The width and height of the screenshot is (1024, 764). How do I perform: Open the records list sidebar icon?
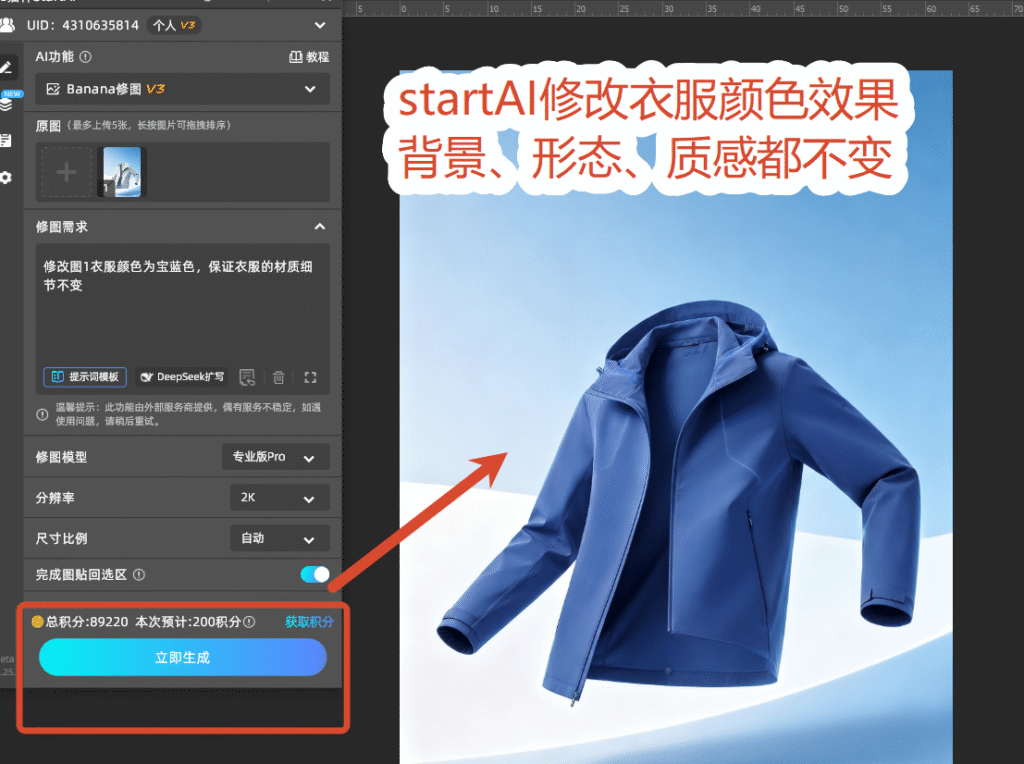click(6, 140)
